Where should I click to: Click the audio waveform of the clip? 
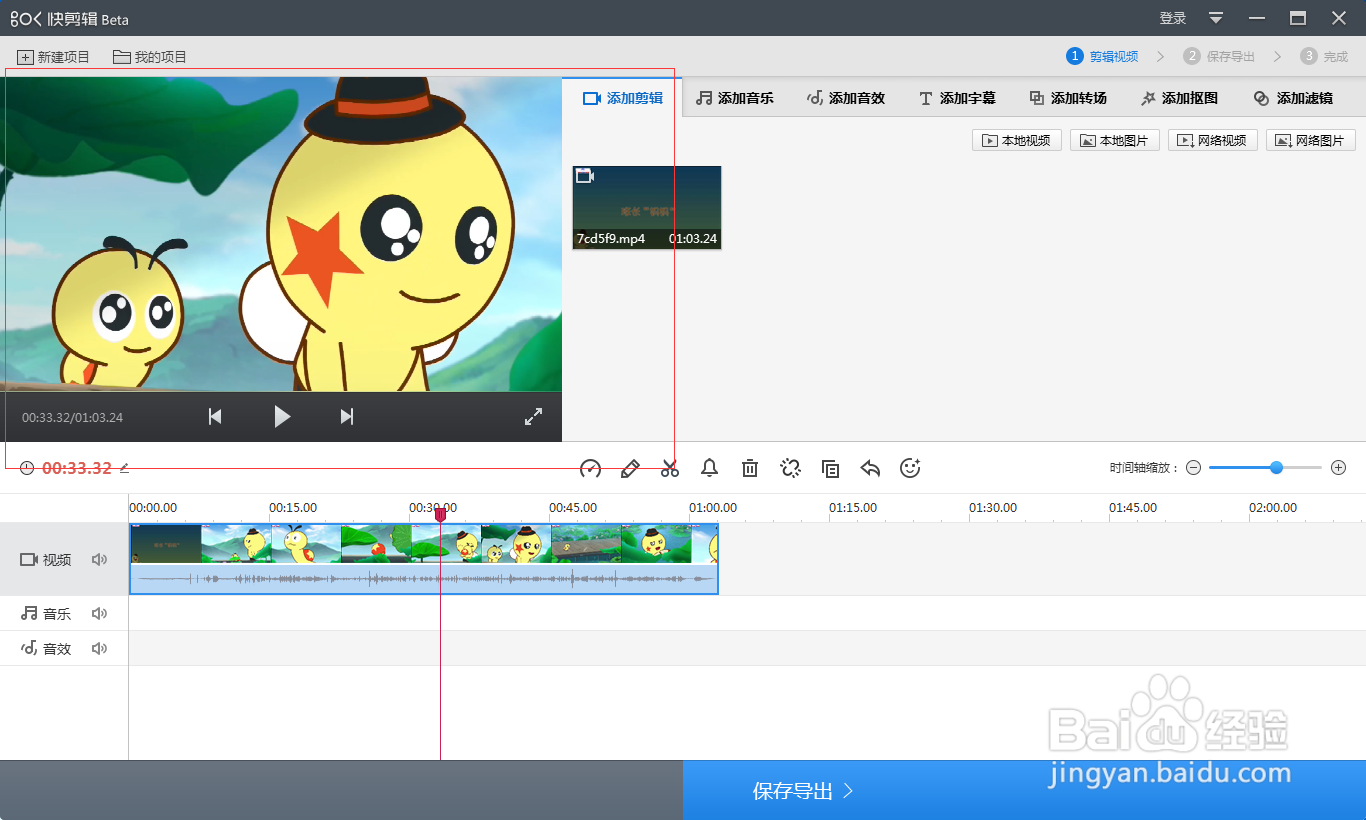[x=424, y=579]
